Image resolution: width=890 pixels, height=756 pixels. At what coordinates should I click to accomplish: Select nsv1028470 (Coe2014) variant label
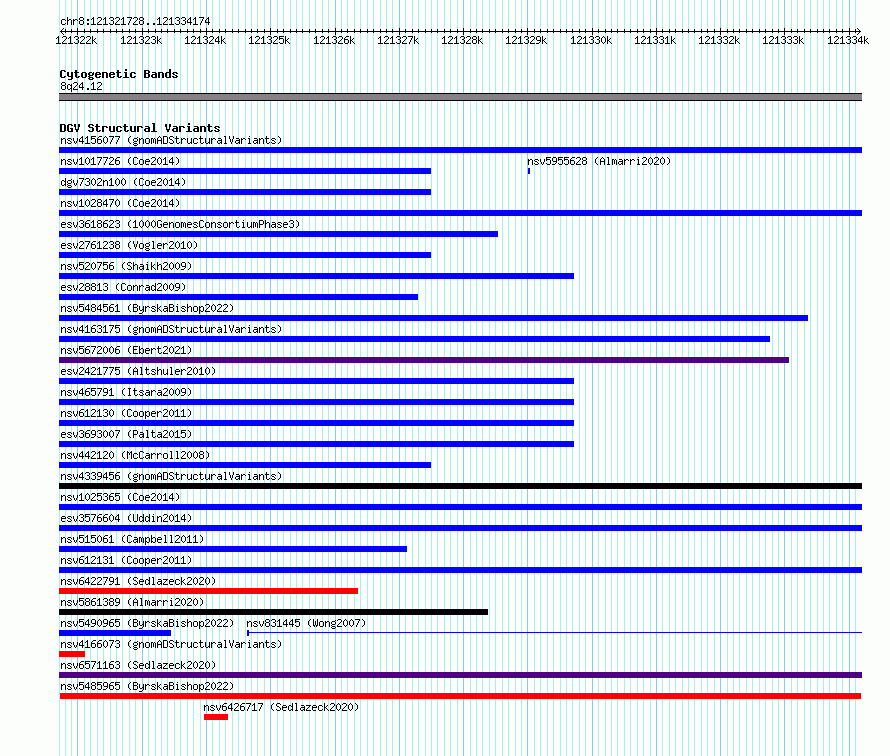tap(120, 203)
